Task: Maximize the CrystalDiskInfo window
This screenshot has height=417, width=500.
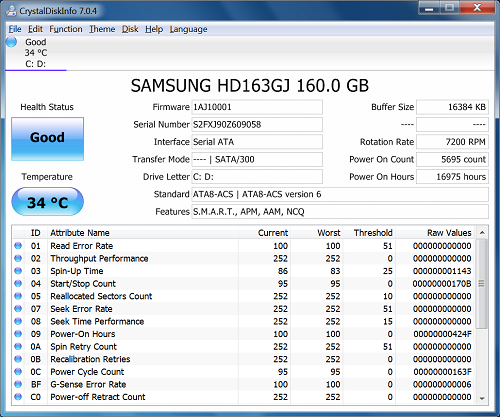Action: pos(450,8)
